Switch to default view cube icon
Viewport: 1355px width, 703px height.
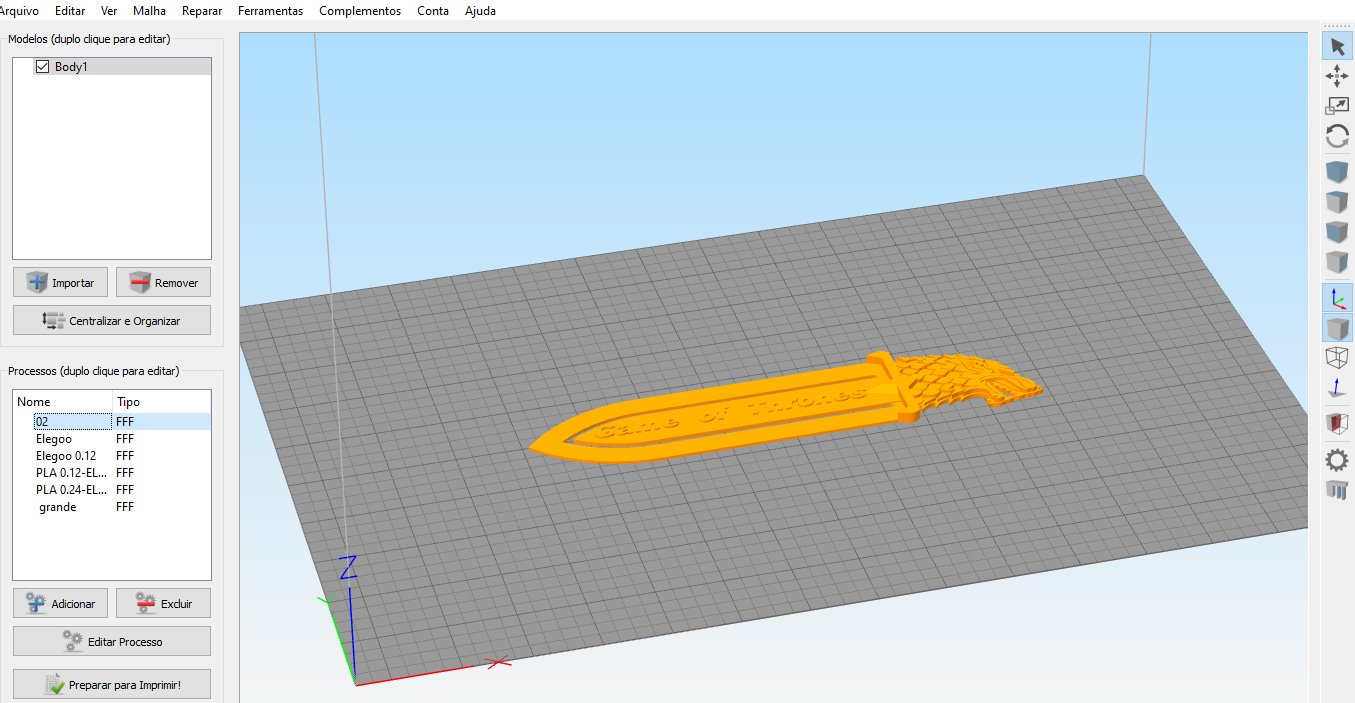(1337, 172)
